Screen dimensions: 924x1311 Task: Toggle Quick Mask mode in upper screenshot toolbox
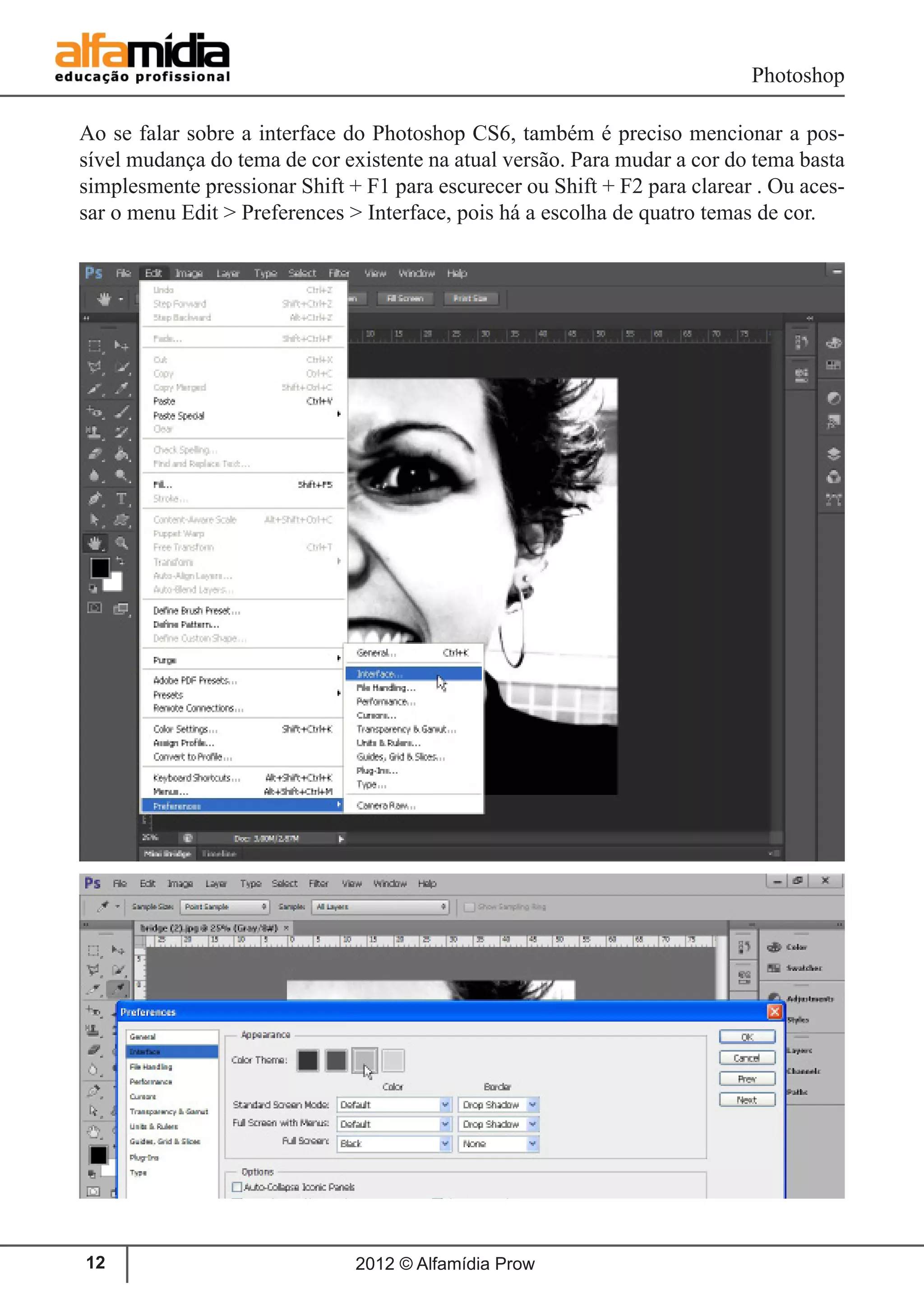tap(95, 608)
